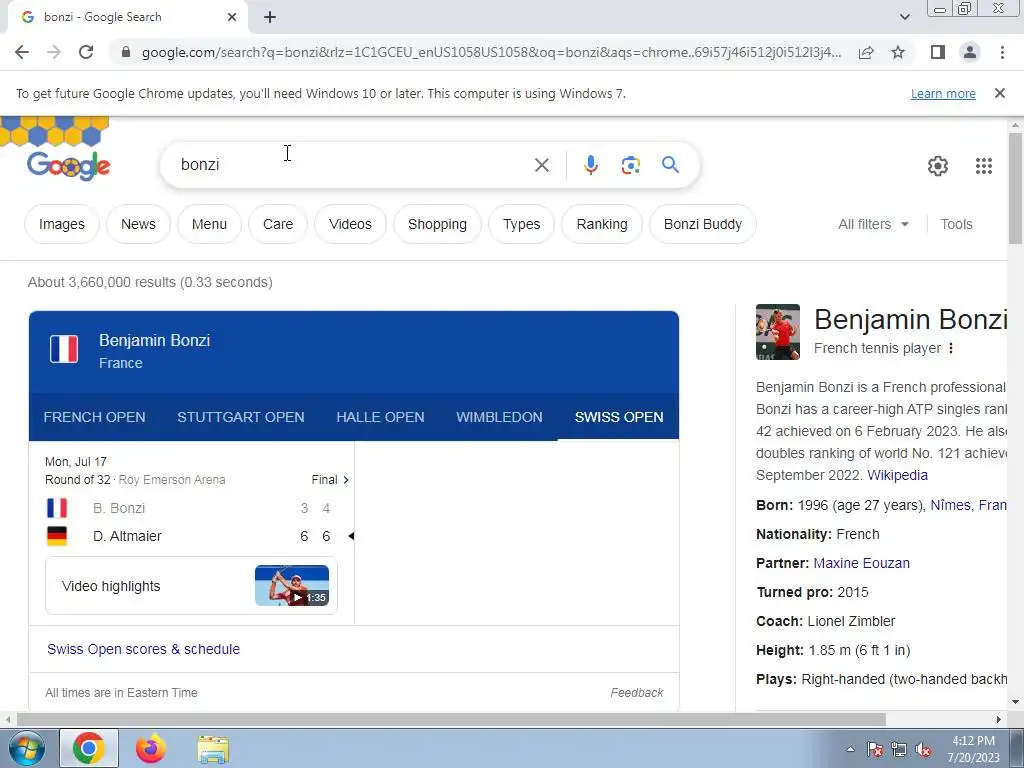Select the Types filter chip
This screenshot has height=768, width=1024.
click(x=521, y=224)
